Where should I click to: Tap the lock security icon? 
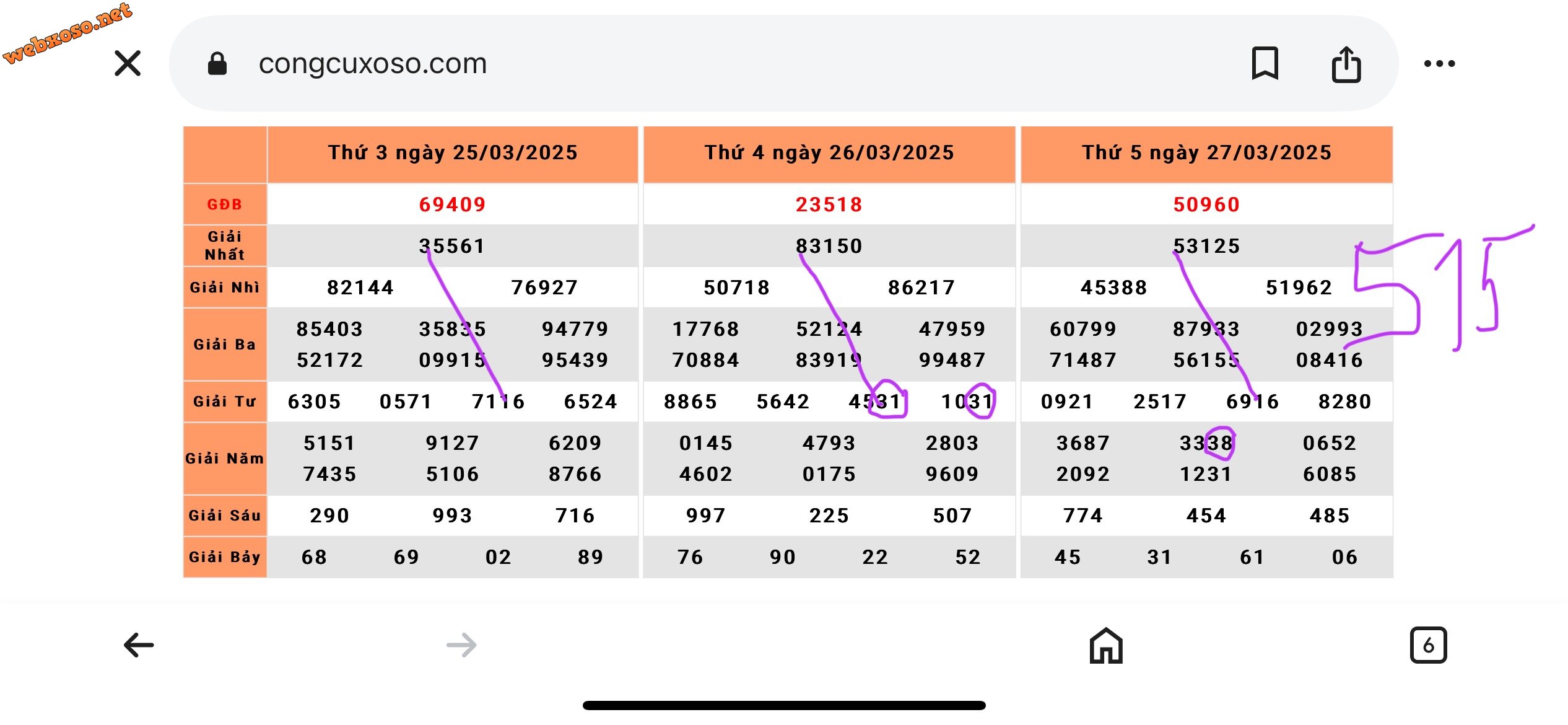tap(217, 63)
